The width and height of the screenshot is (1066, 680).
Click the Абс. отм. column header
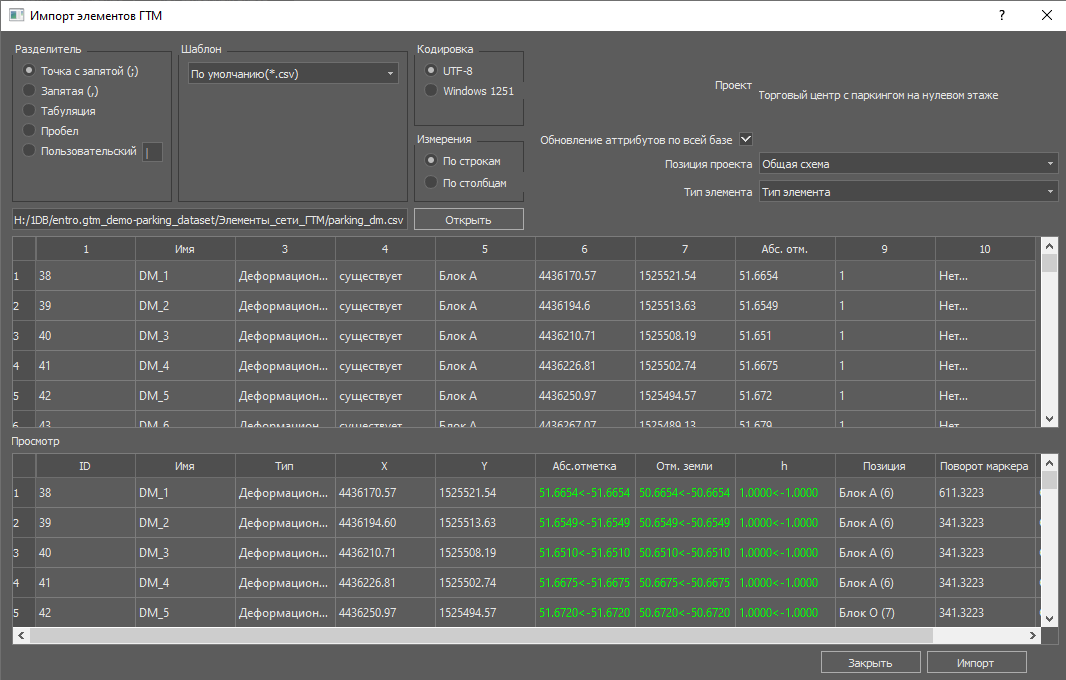pyautogui.click(x=785, y=249)
